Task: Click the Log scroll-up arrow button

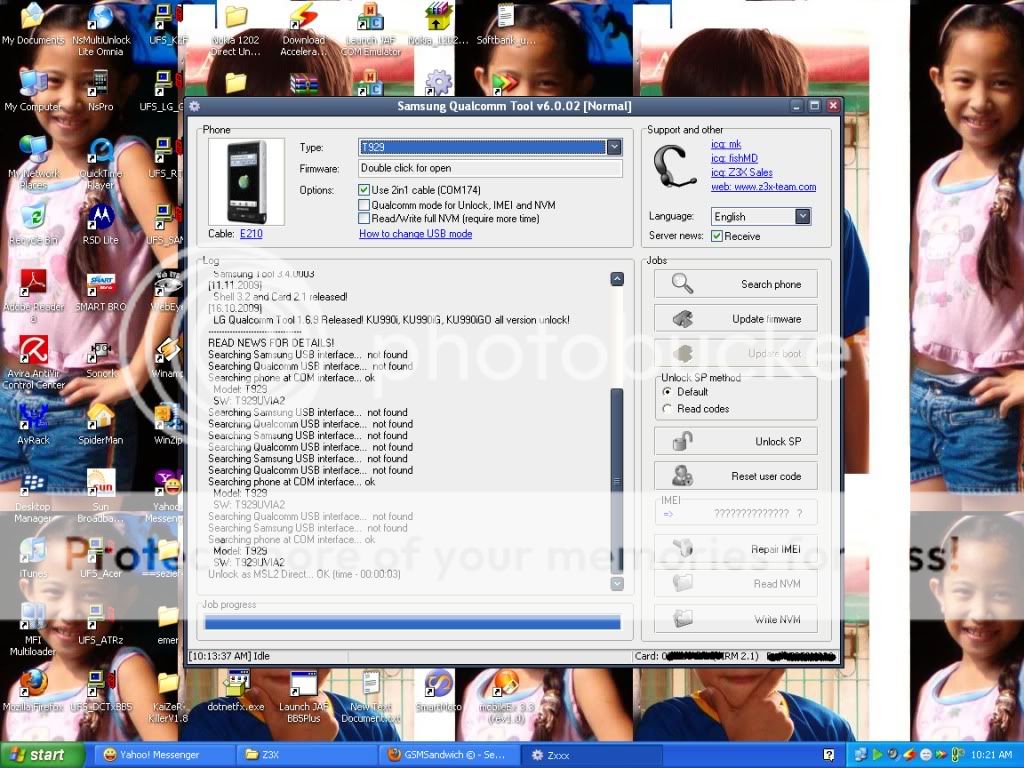Action: pyautogui.click(x=616, y=279)
